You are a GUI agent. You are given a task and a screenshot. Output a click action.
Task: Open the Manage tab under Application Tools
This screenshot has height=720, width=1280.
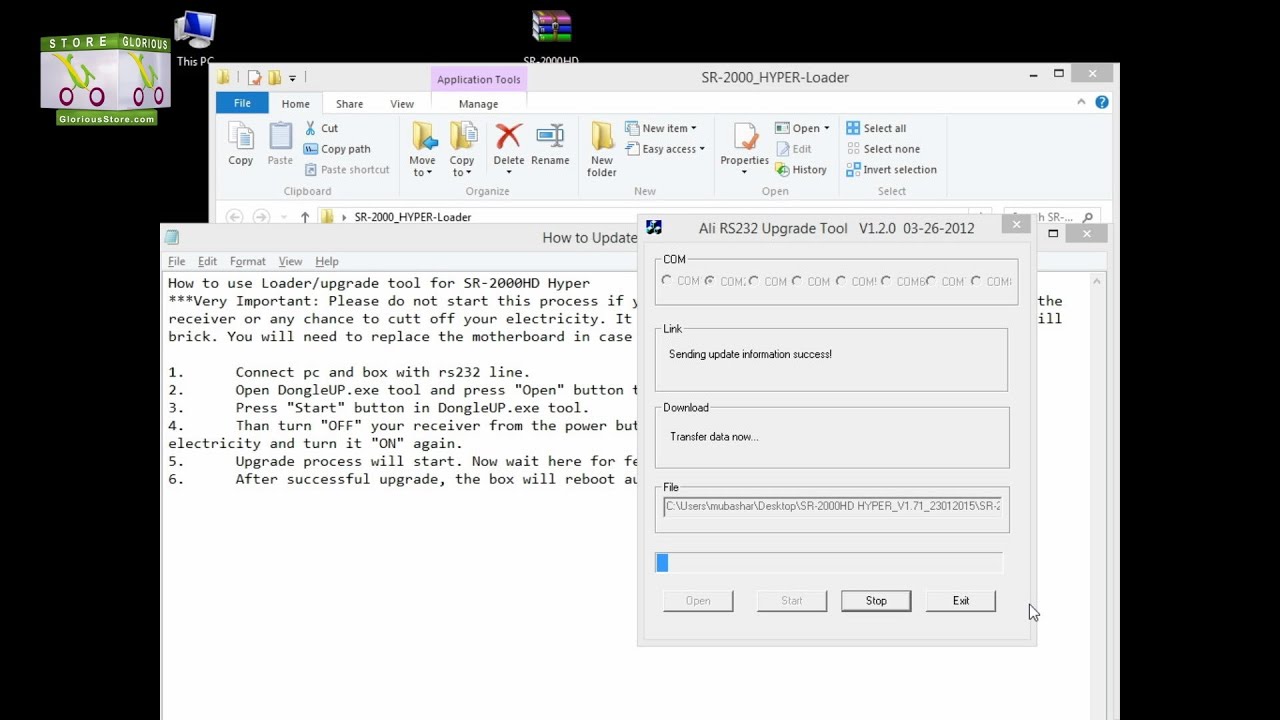(x=478, y=104)
